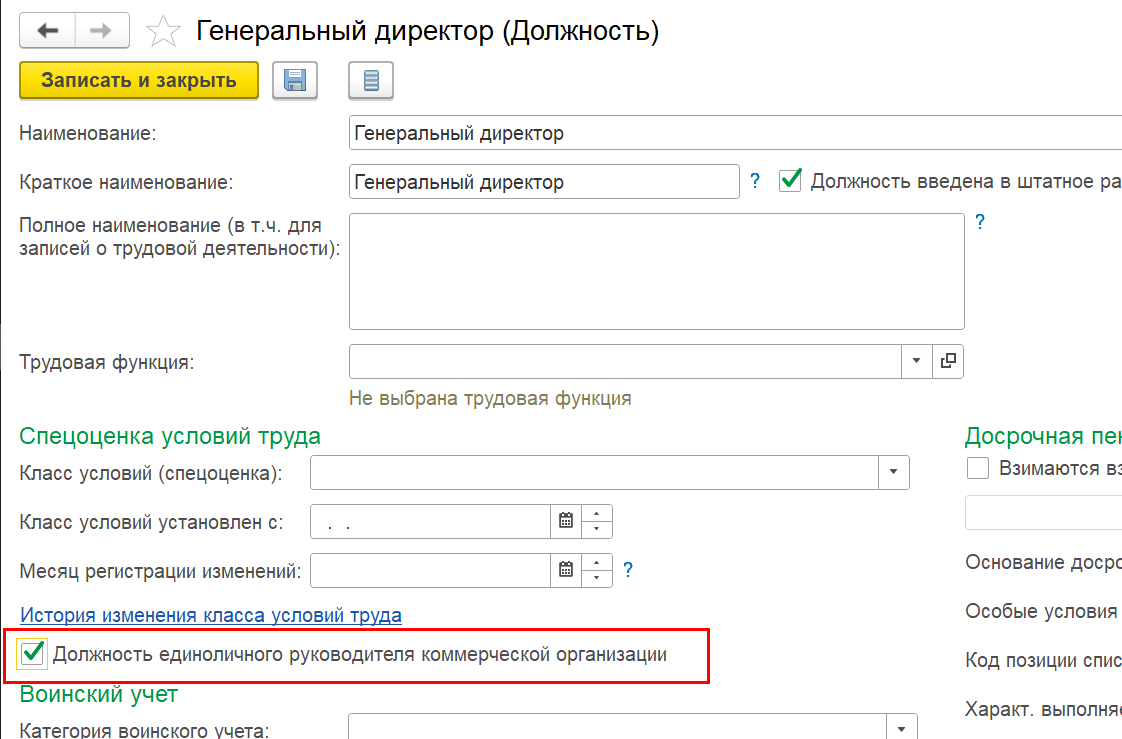Open 'История изменения класса условий труда' link

[x=211, y=615]
